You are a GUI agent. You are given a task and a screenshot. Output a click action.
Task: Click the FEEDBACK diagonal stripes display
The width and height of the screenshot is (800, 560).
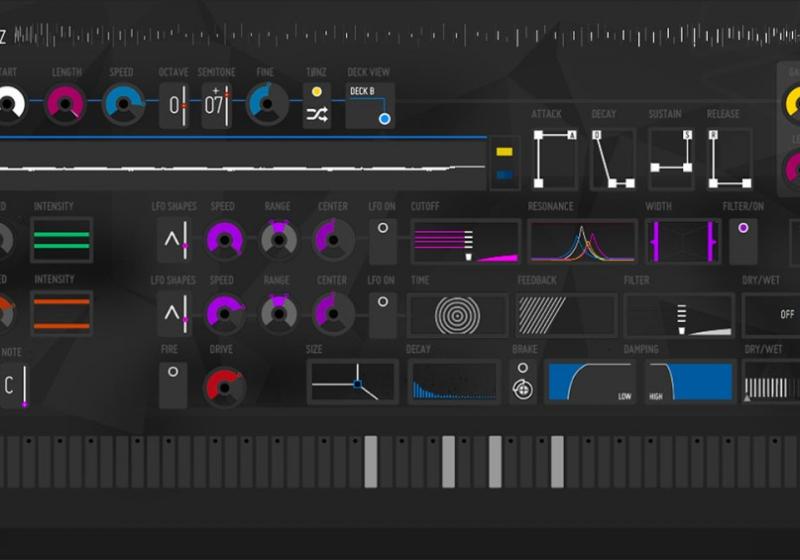point(565,315)
